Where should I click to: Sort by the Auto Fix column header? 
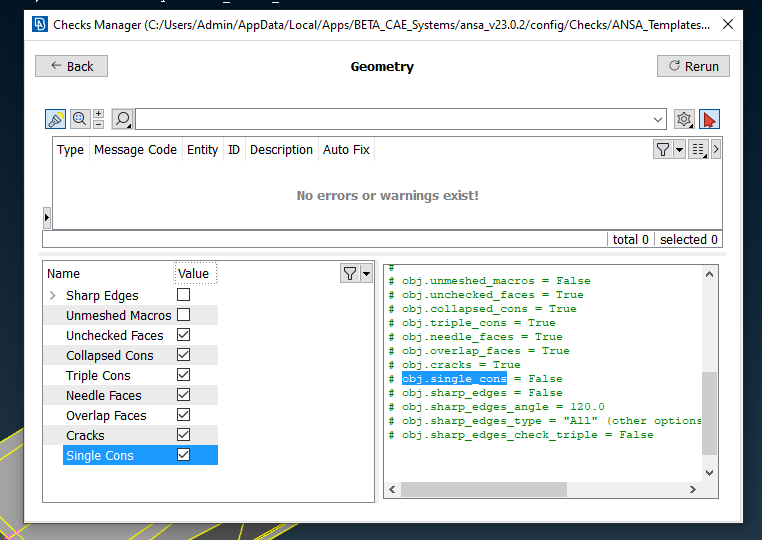click(x=346, y=150)
